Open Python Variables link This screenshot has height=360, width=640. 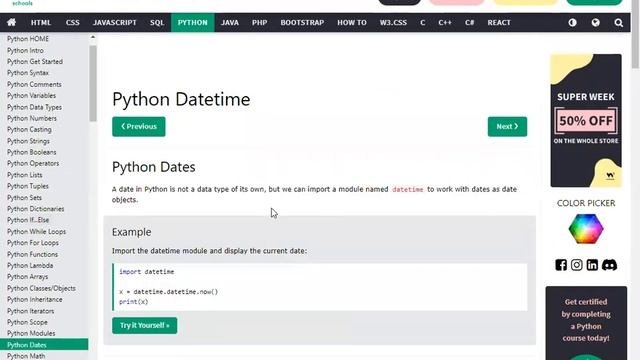tap(31, 96)
